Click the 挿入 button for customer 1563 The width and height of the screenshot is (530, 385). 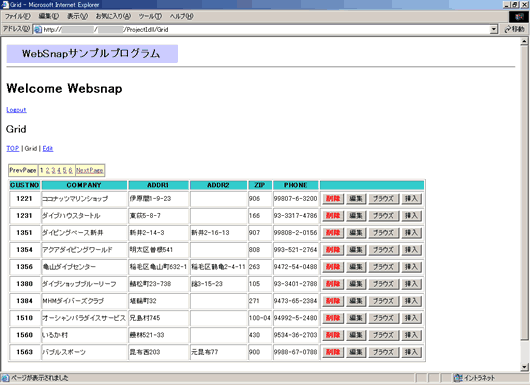pyautogui.click(x=412, y=352)
